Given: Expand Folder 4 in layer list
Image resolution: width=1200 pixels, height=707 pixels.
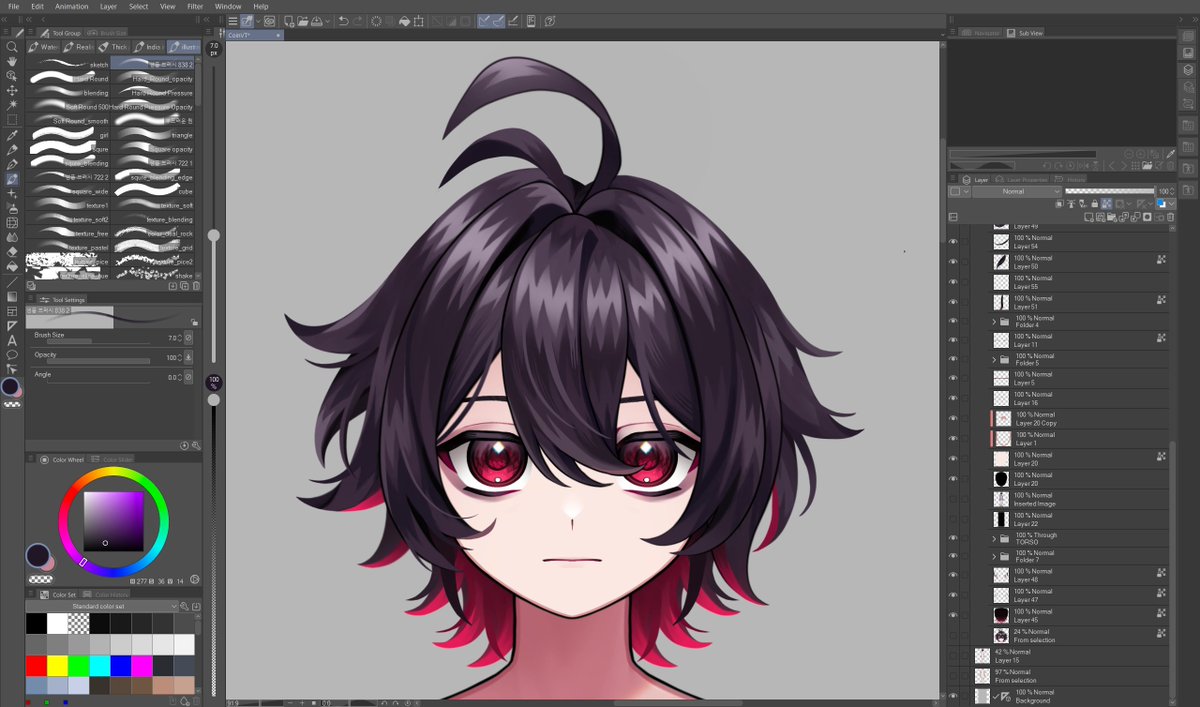Looking at the screenshot, I should pyautogui.click(x=994, y=322).
